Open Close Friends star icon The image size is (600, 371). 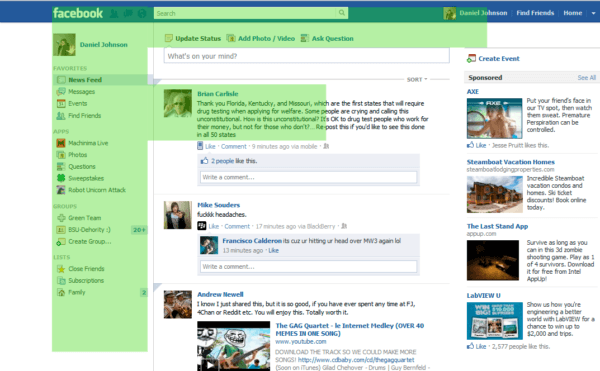click(x=61, y=269)
